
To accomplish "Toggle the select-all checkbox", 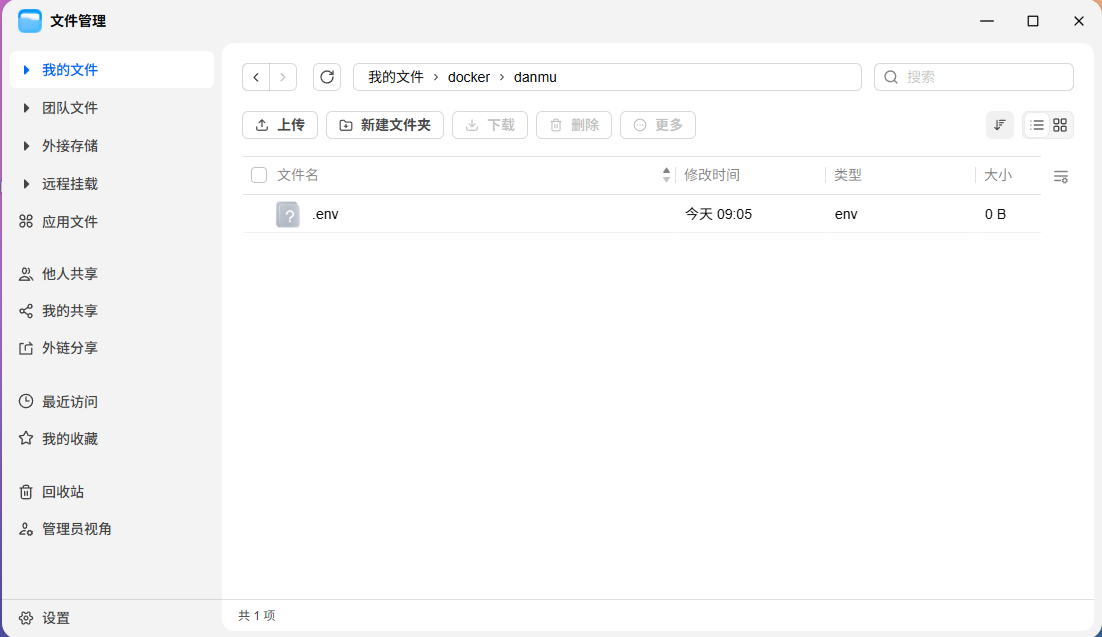I will pos(259,175).
